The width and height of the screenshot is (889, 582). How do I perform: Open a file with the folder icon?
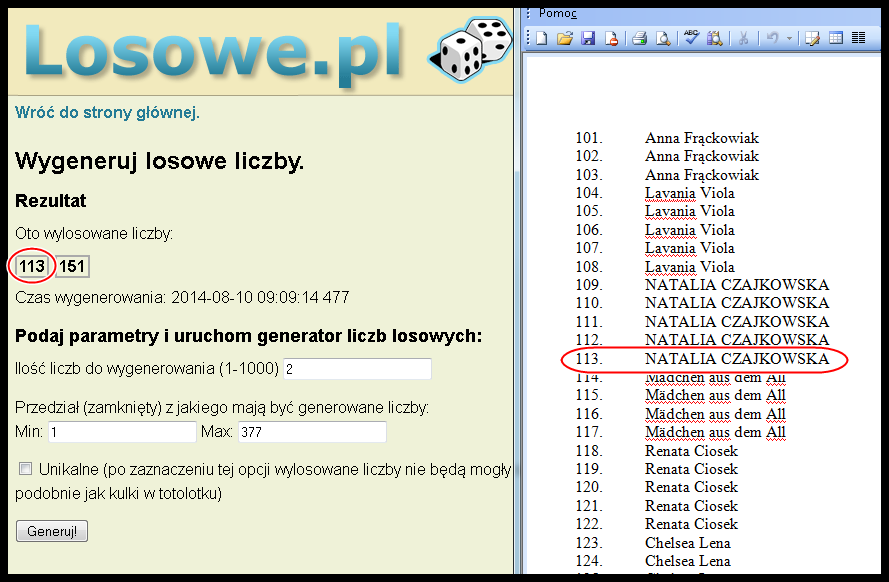coord(565,39)
